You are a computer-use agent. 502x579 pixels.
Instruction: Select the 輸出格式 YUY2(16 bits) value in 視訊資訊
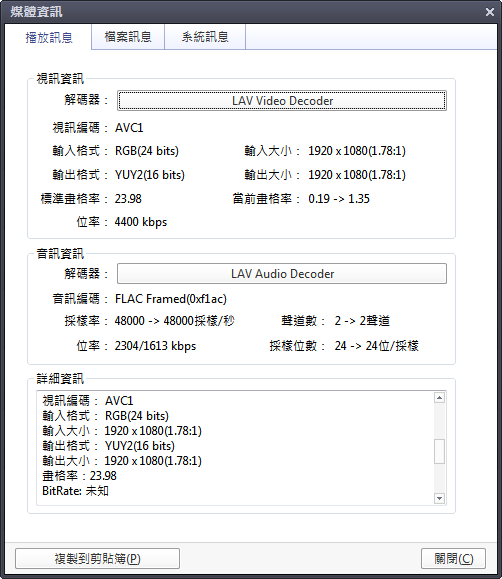point(150,175)
